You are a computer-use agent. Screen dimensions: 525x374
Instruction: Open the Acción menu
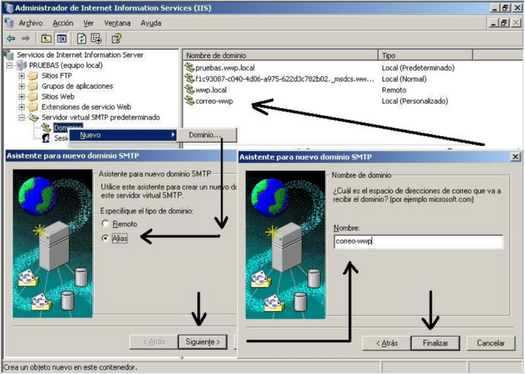point(63,23)
